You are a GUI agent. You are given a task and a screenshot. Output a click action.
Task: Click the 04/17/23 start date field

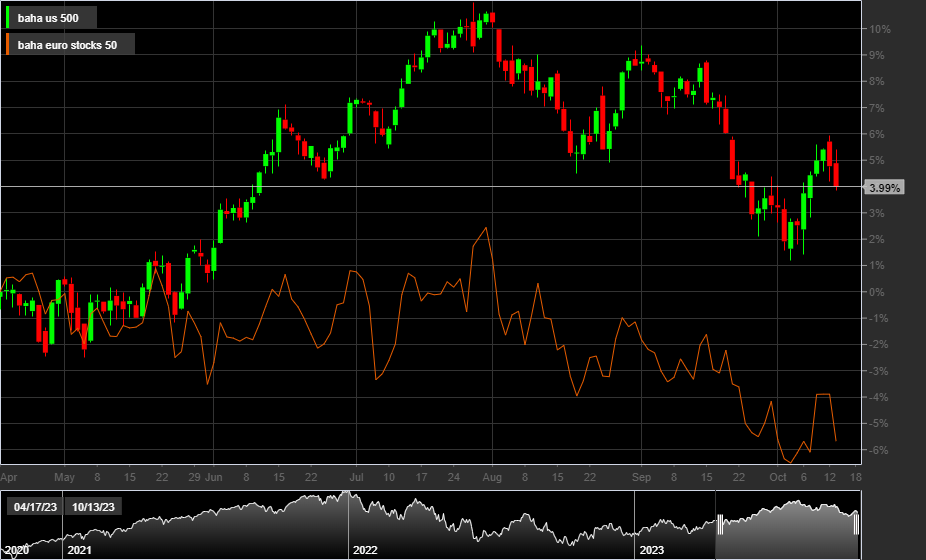point(33,507)
